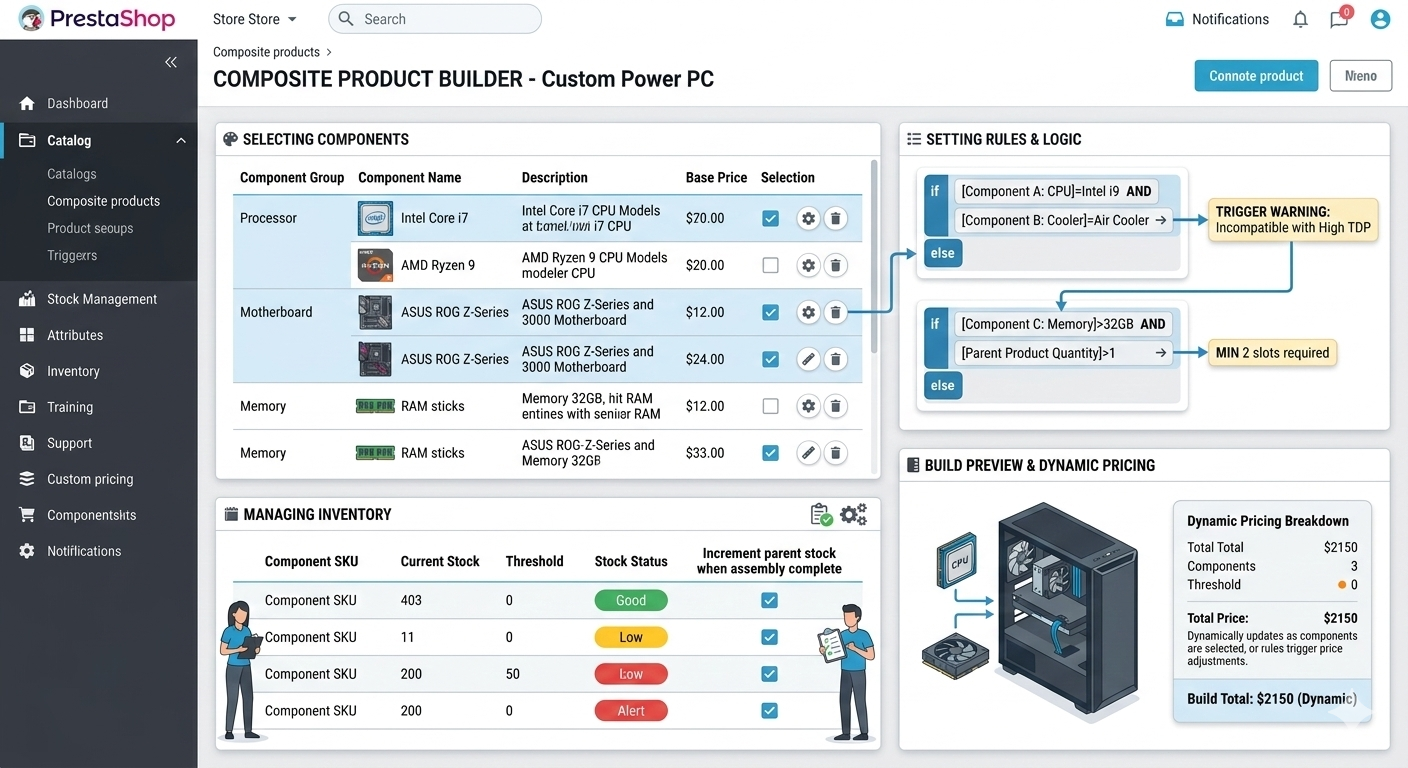Open settings gear for Intel Core i7

point(808,218)
